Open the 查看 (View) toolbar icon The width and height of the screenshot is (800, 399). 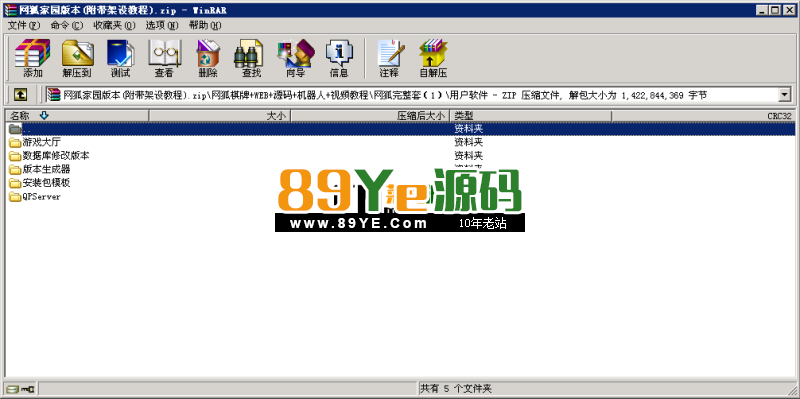[x=164, y=58]
